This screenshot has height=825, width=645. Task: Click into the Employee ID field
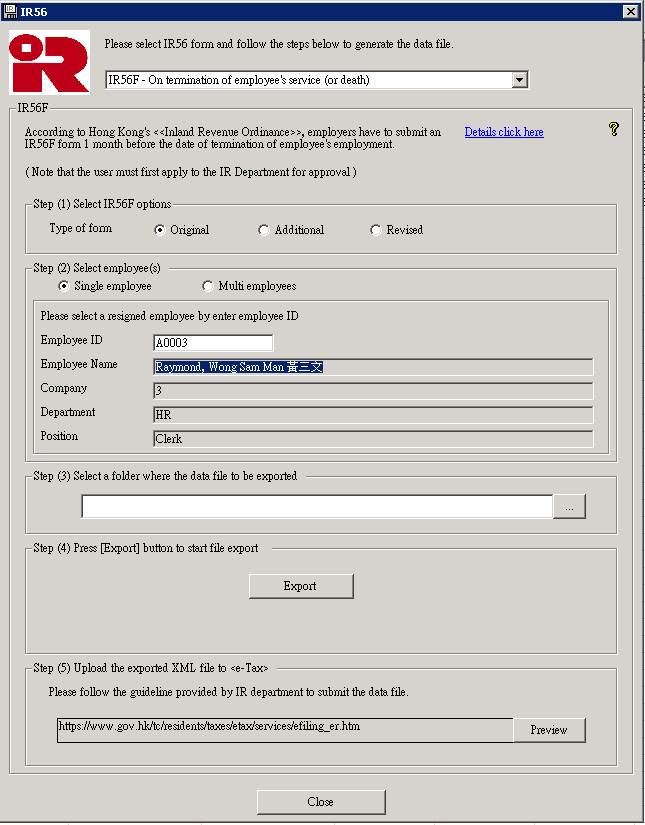212,343
